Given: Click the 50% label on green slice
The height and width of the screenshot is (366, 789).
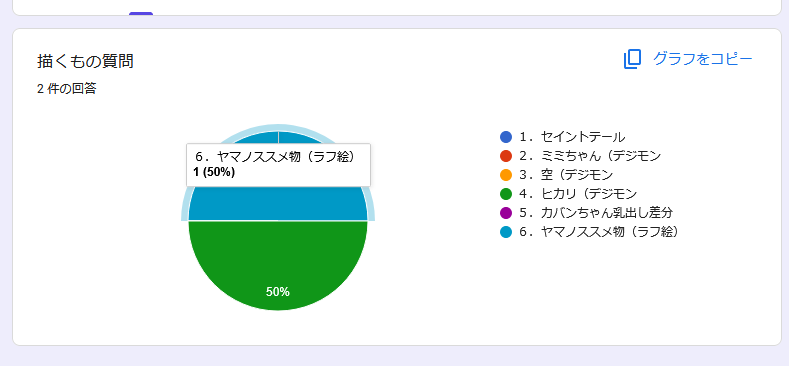Looking at the screenshot, I should click(x=278, y=292).
